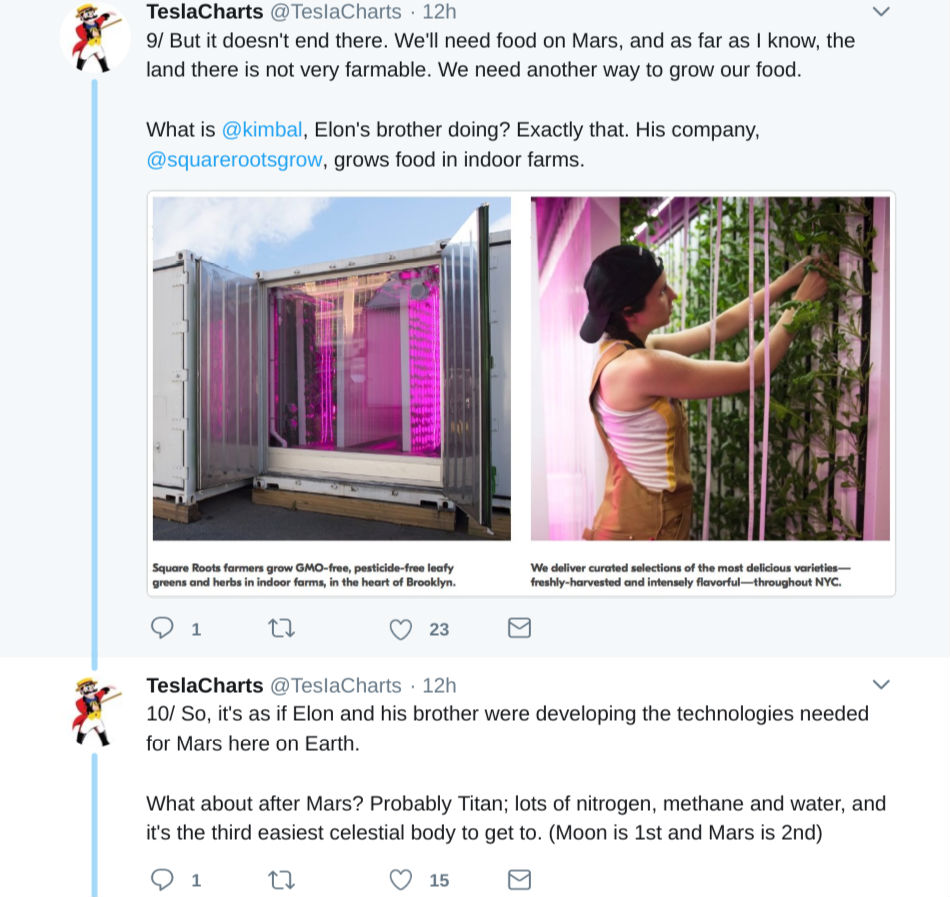
Task: Like tweet 10 with 15 likes
Action: pos(400,880)
